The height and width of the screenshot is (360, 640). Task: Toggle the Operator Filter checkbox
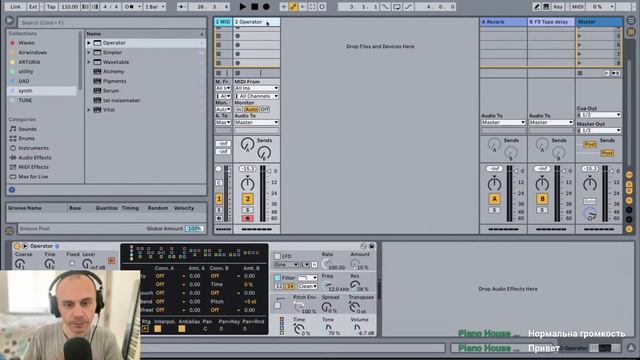278,278
